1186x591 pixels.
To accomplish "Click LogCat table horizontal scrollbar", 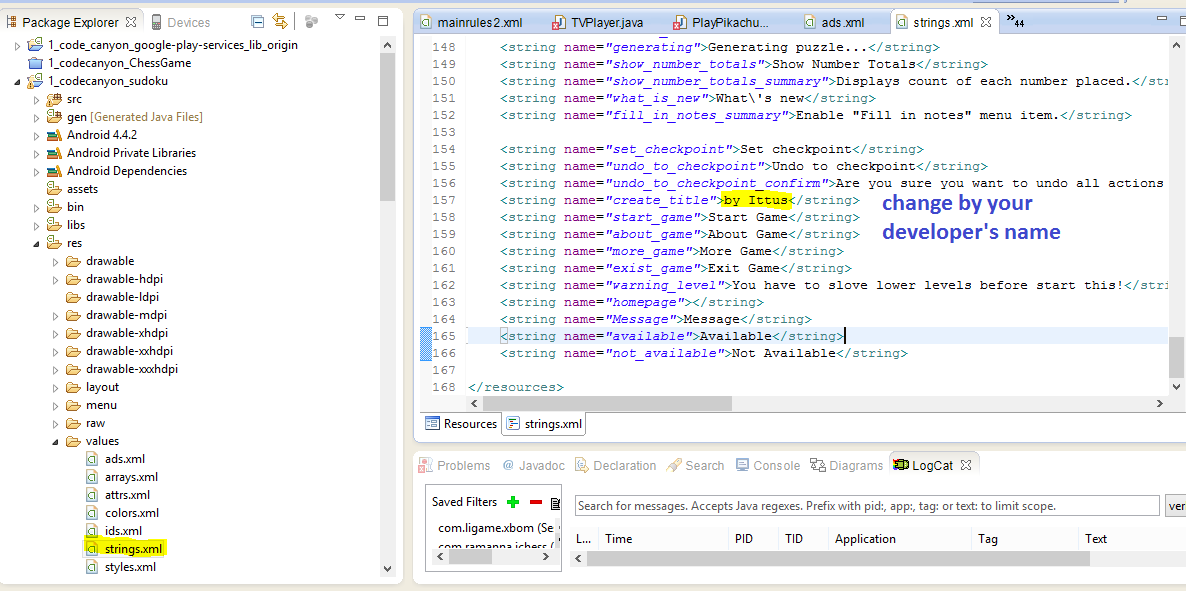I will (x=838, y=559).
